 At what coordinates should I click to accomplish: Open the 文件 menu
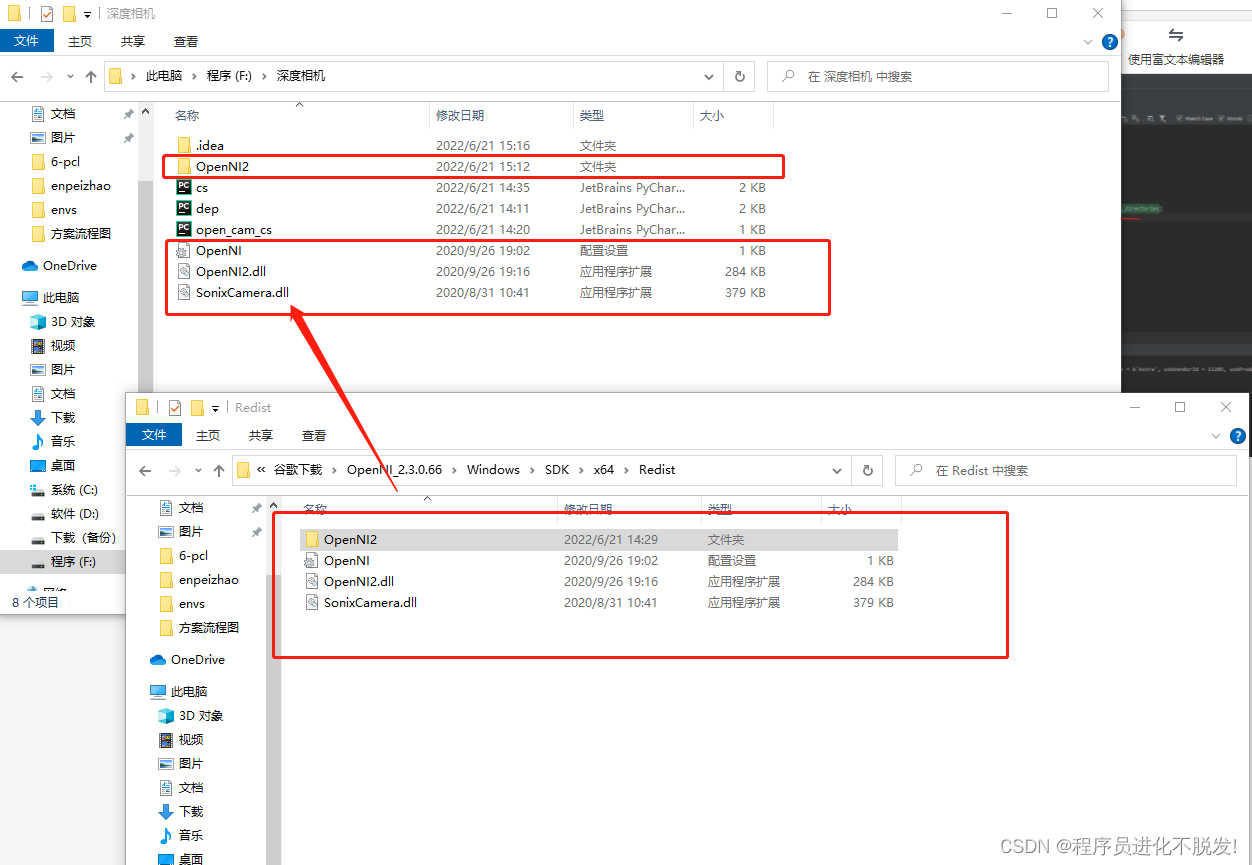click(x=27, y=41)
